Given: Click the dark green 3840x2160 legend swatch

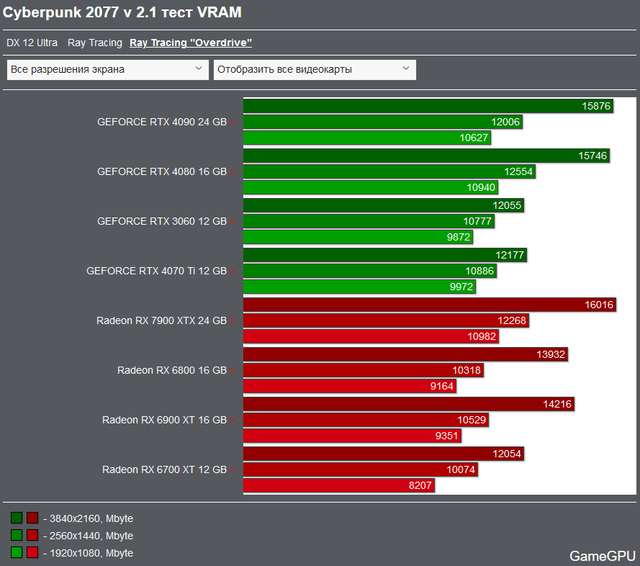Looking at the screenshot, I should pyautogui.click(x=17, y=518).
